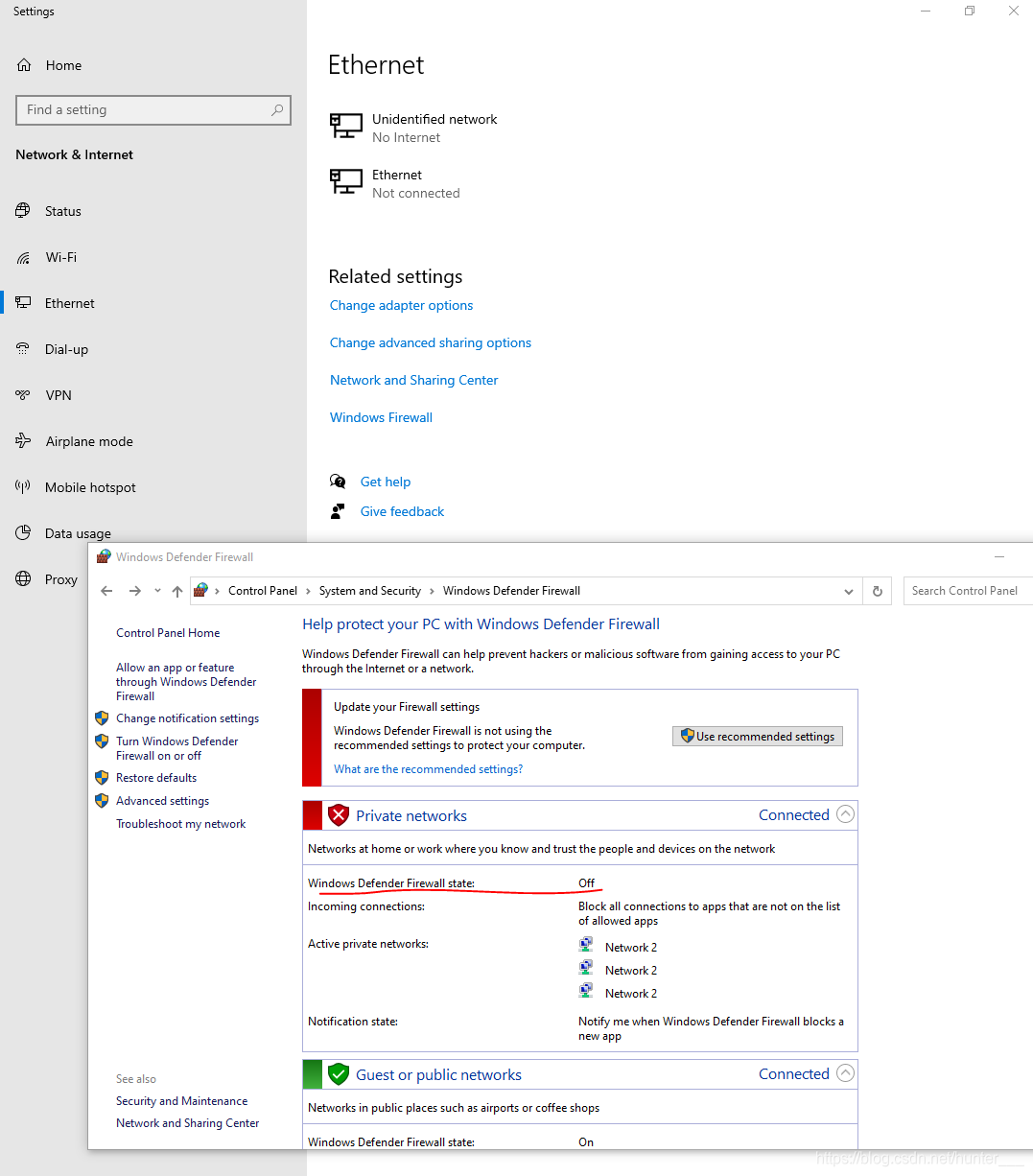Click Find a setting search box
Screen dimensions: 1033x1176
(153, 110)
